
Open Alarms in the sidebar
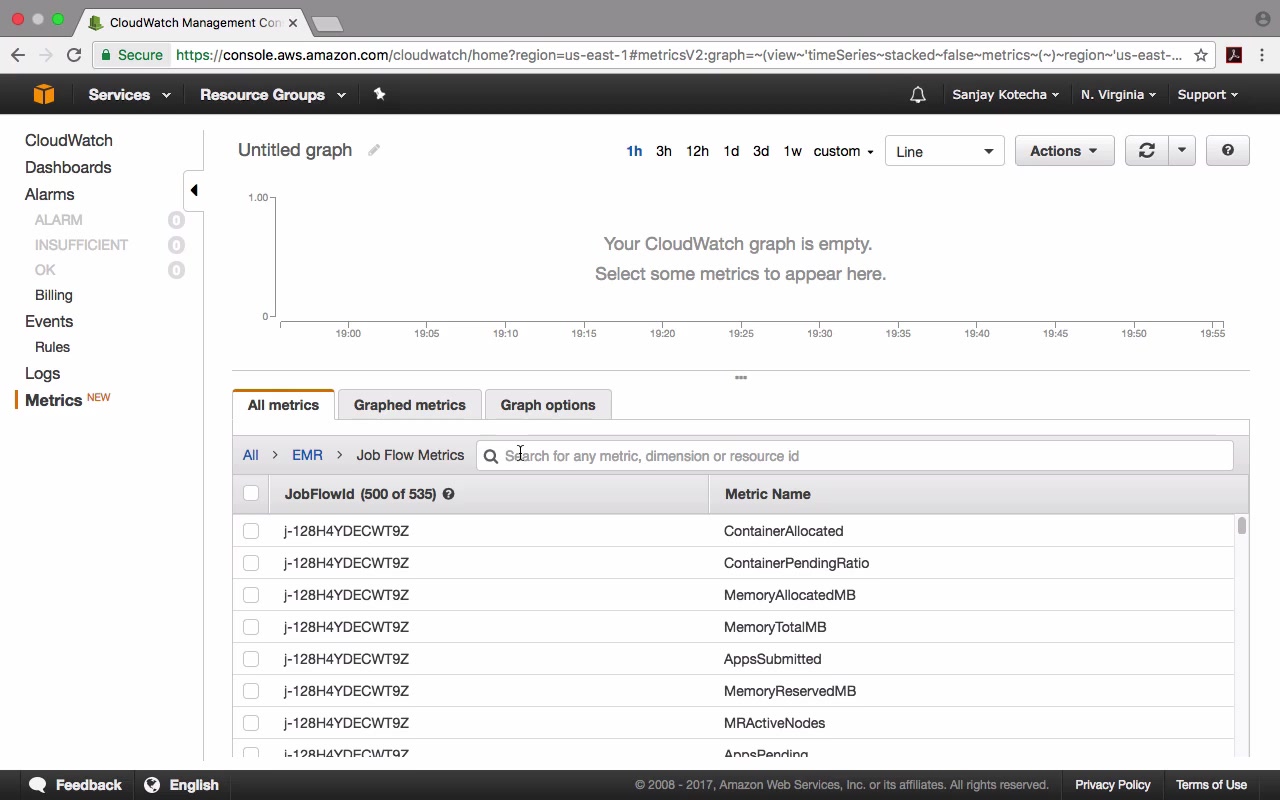tap(50, 194)
